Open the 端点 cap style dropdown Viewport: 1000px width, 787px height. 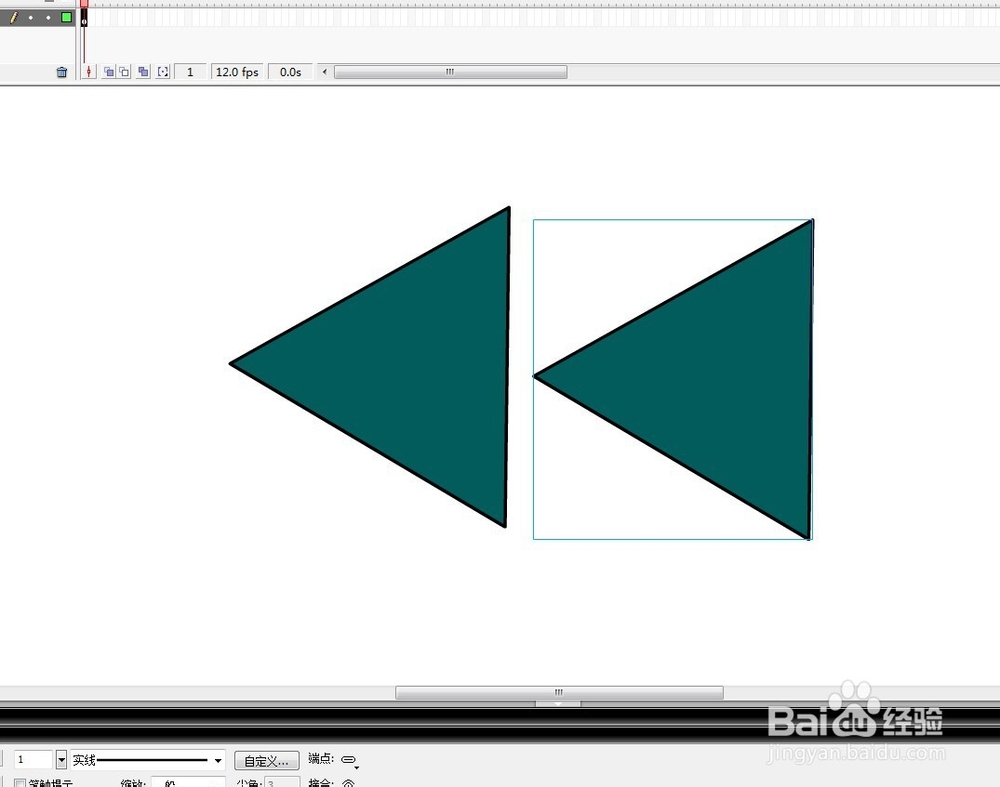click(x=349, y=760)
